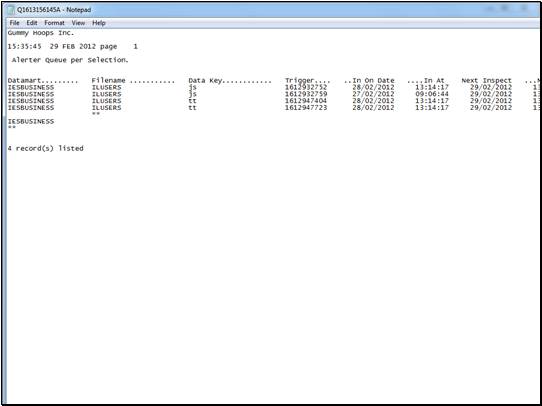Click the 'Data Key' column header text
The image size is (542, 406).
pyautogui.click(x=205, y=81)
